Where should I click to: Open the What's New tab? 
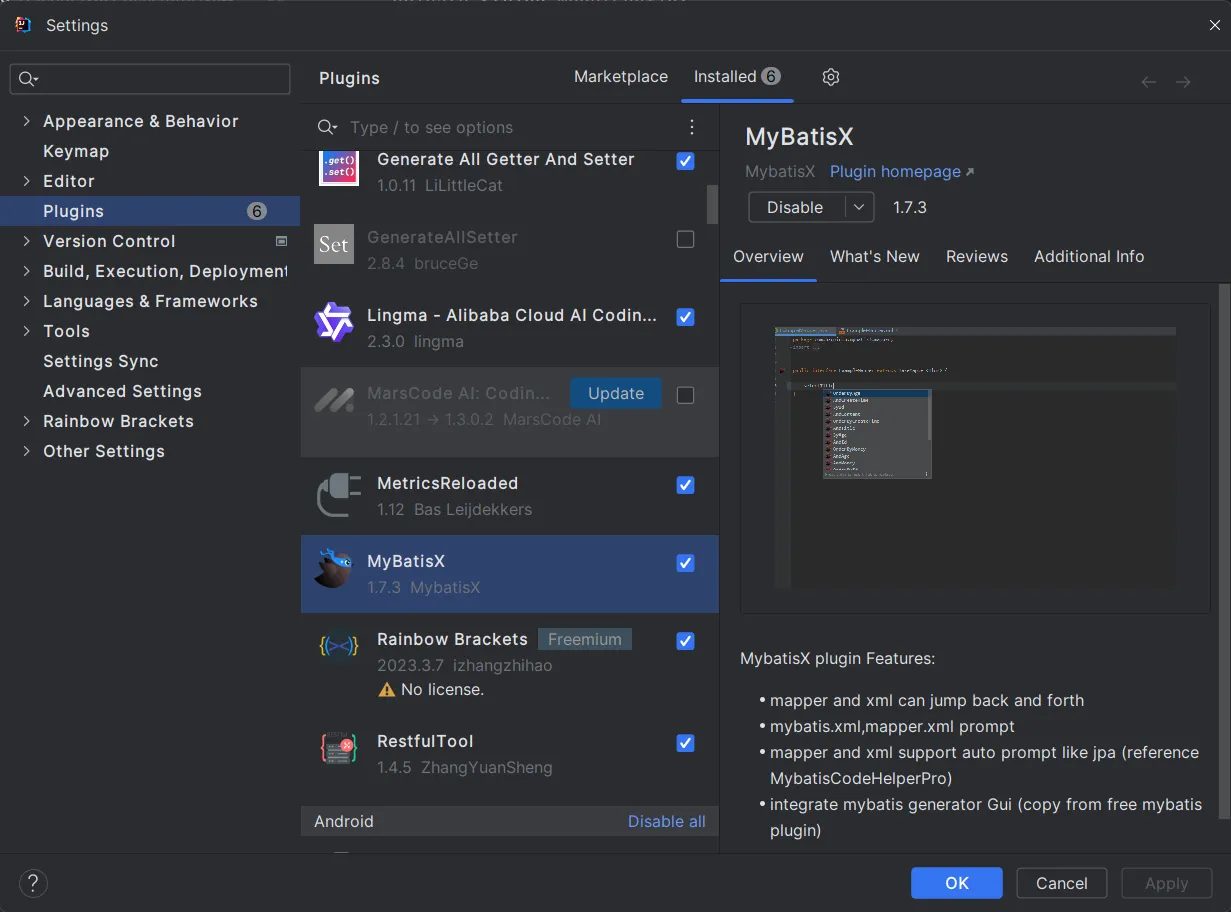tap(875, 257)
